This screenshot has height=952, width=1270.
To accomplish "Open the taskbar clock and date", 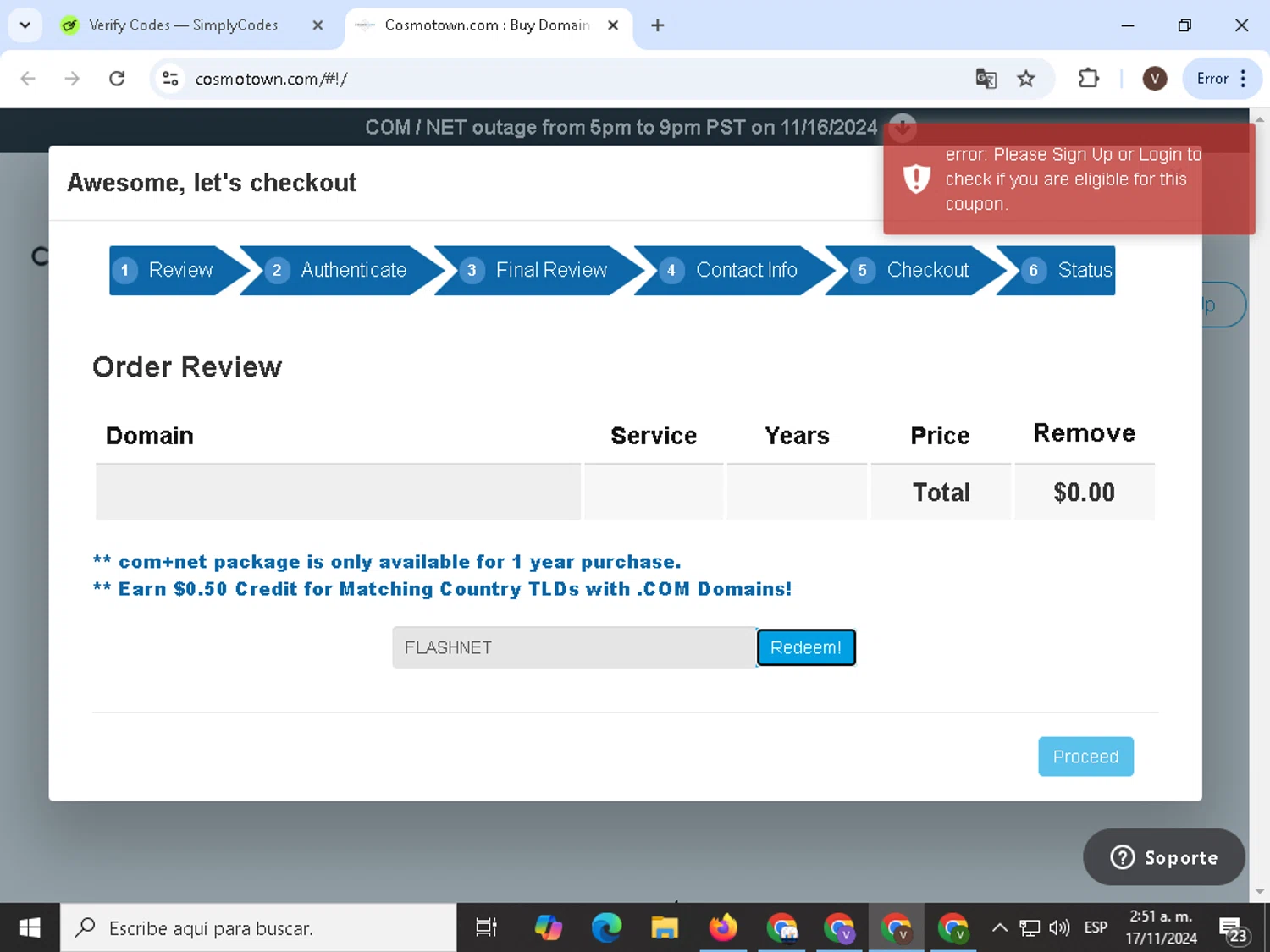I will [1161, 927].
